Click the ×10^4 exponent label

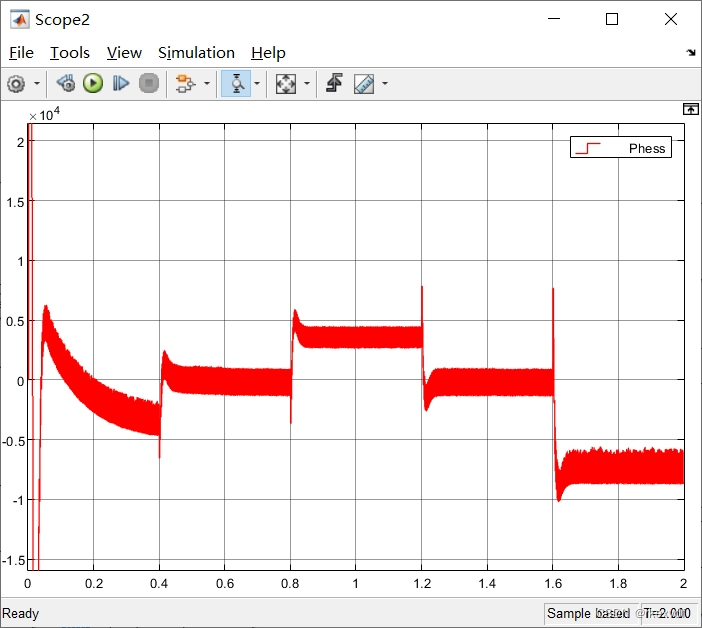point(44,115)
